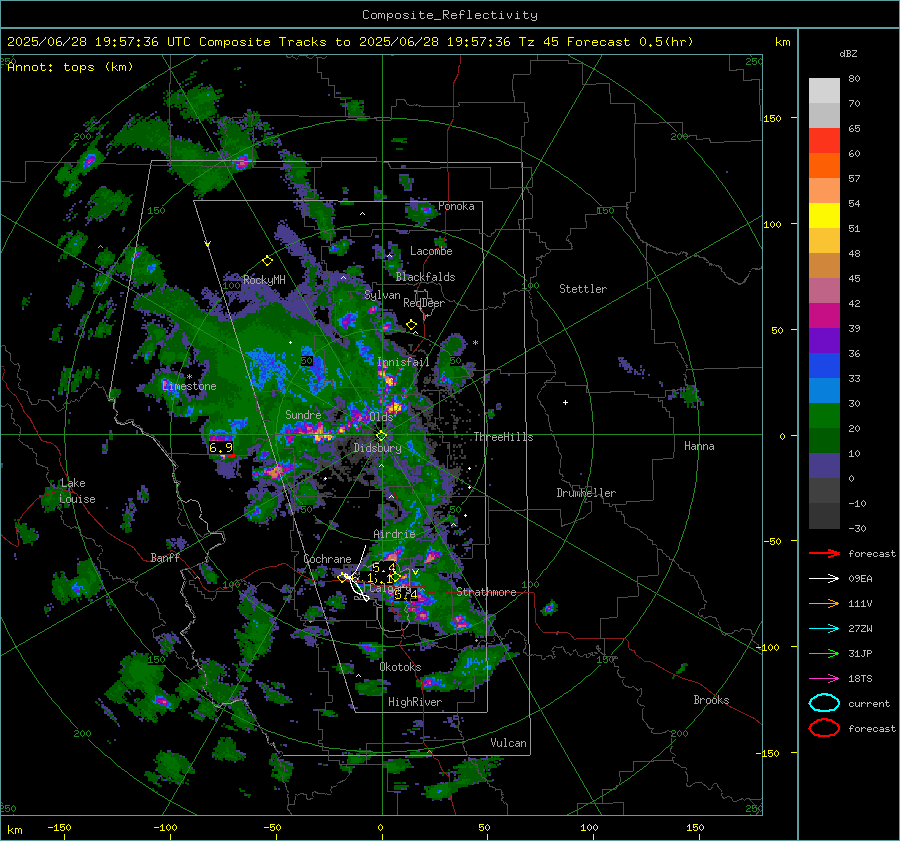Select the bright orange swatch in the dBZ scale
Screen dimensions: 900x841
click(x=824, y=165)
